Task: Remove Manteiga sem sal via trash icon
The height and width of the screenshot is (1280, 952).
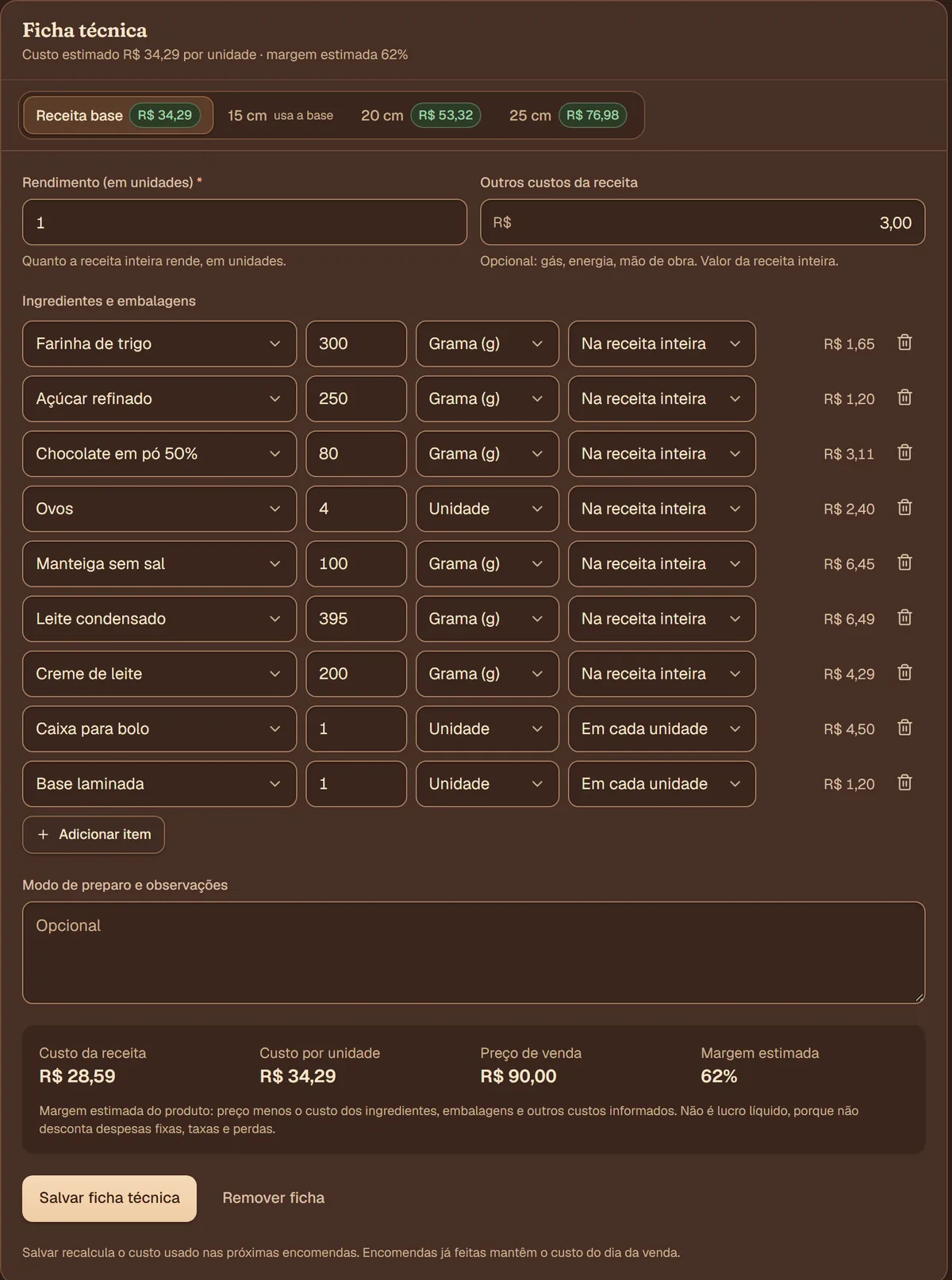Action: pyautogui.click(x=904, y=563)
